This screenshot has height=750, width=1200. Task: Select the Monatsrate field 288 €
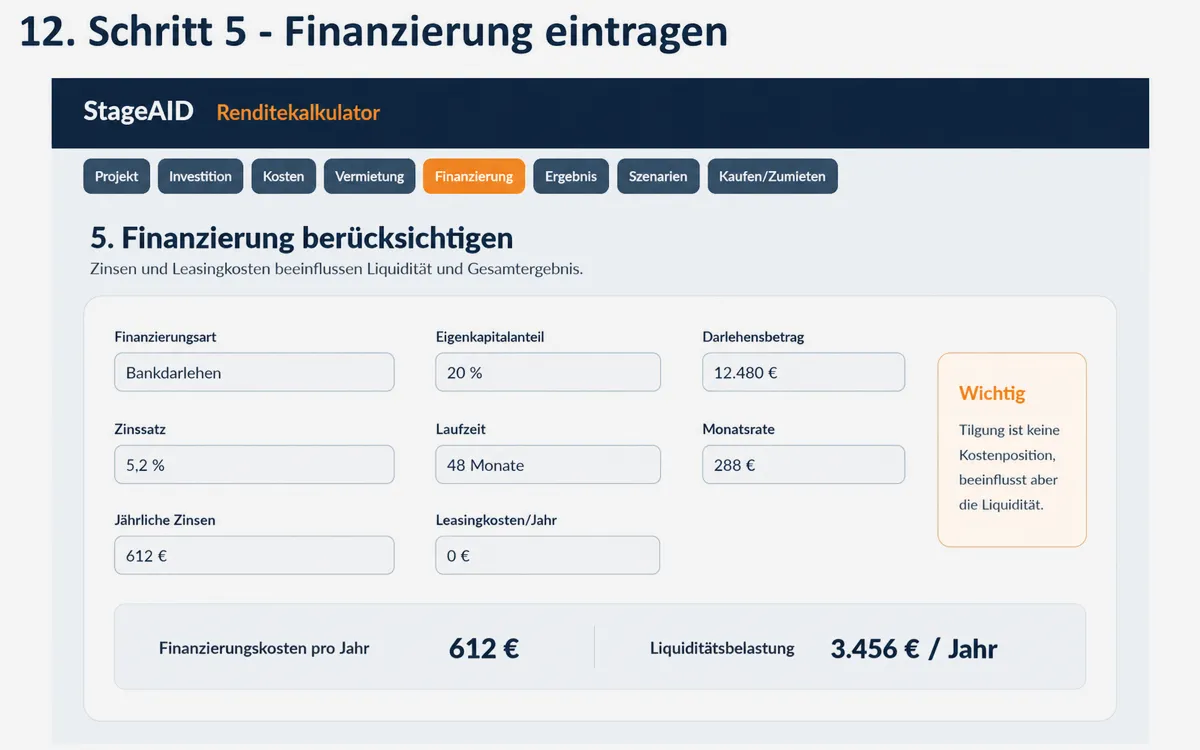804,465
